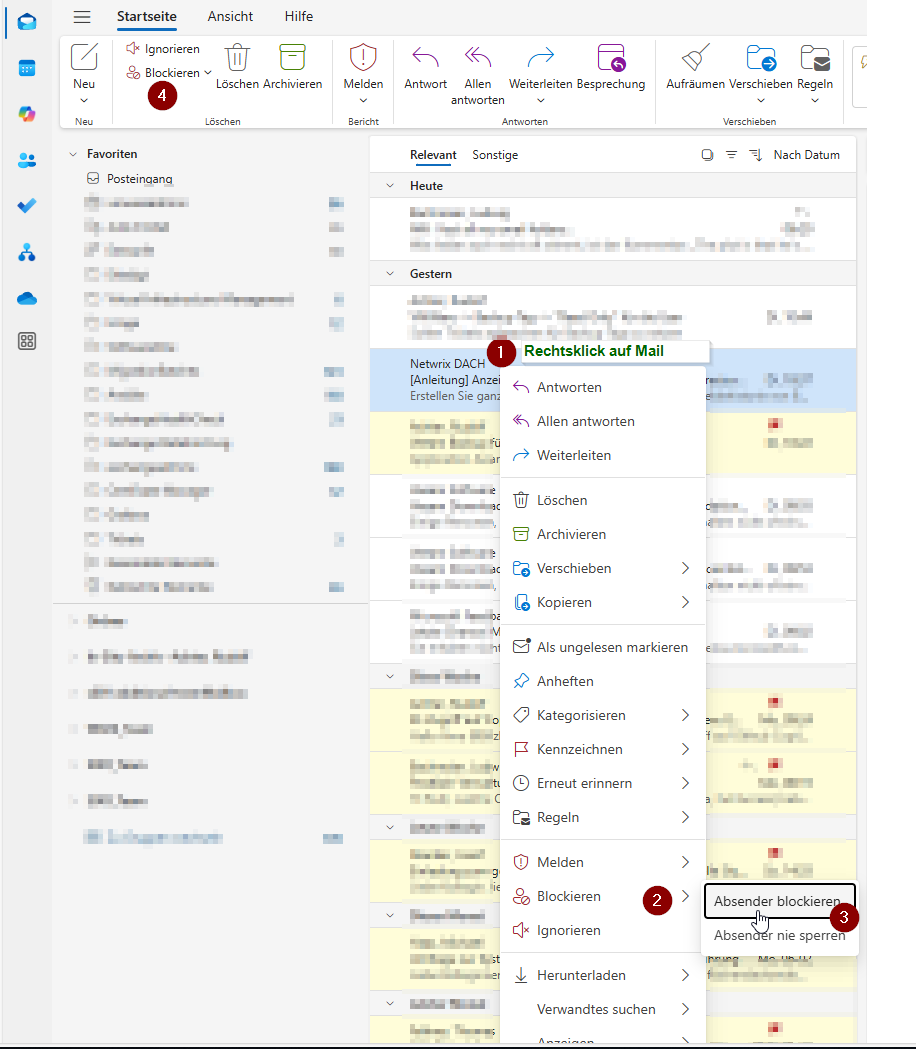Switch to the Startseite ribbon tab
This screenshot has height=1049, width=916.
(147, 17)
